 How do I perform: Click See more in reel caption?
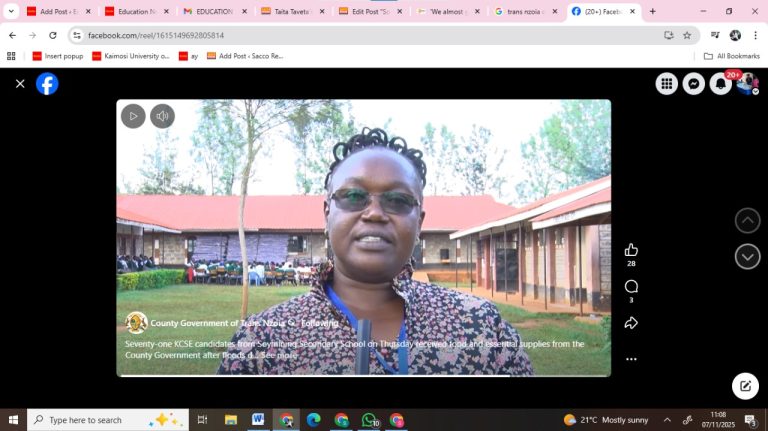[279, 355]
